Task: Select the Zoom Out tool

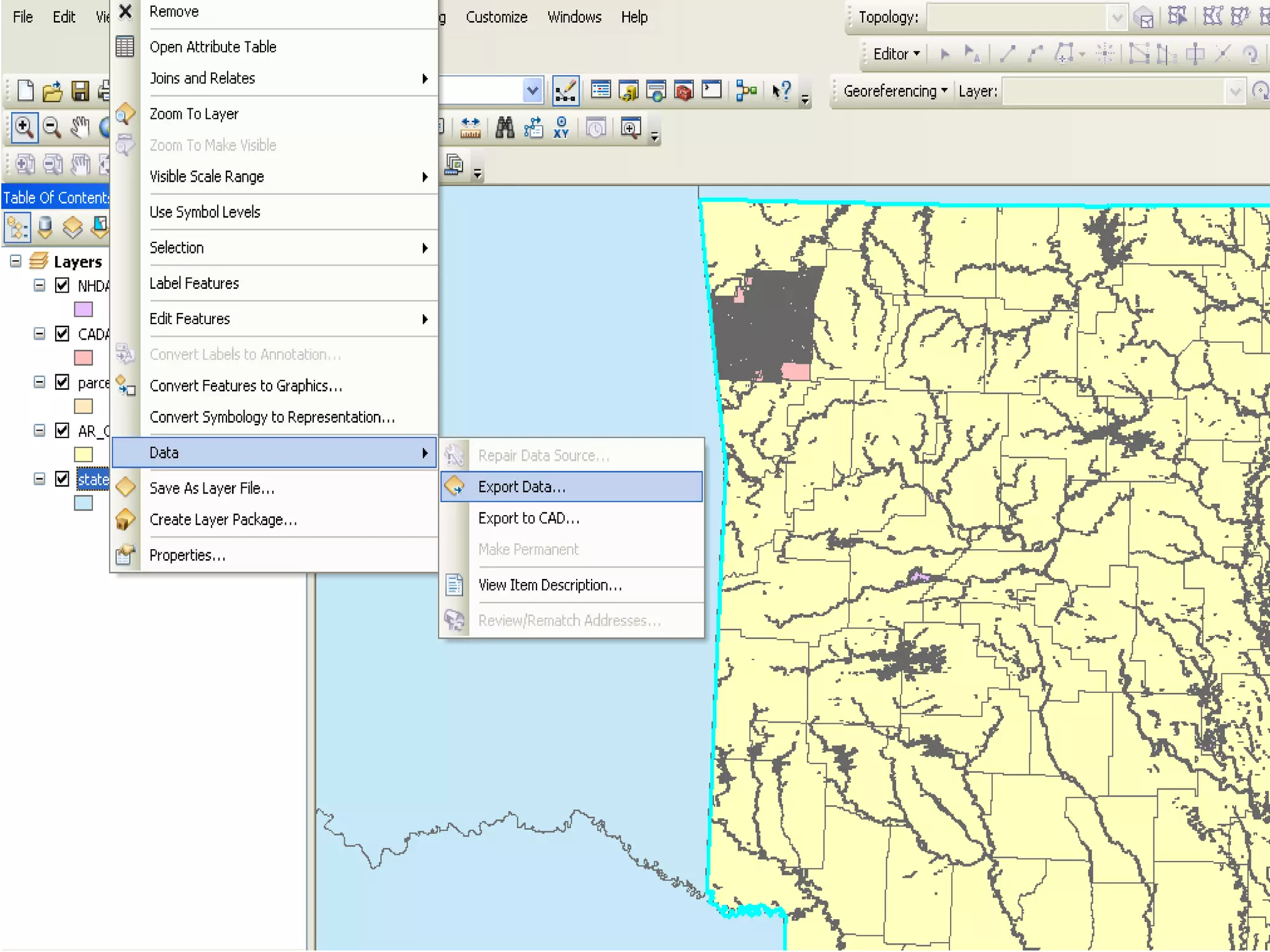Action: pos(52,128)
